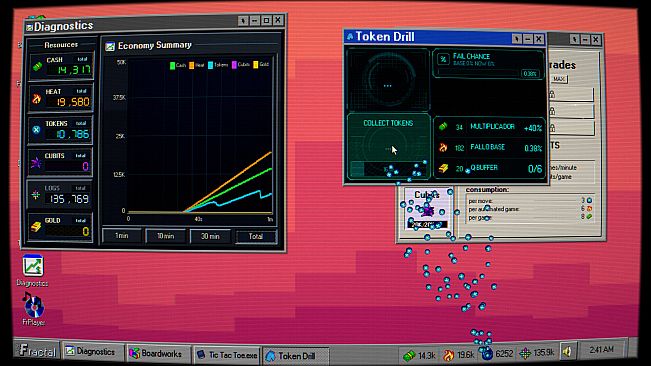This screenshot has width=651, height=366.
Task: Switch chart range to 10min
Action: (165, 236)
